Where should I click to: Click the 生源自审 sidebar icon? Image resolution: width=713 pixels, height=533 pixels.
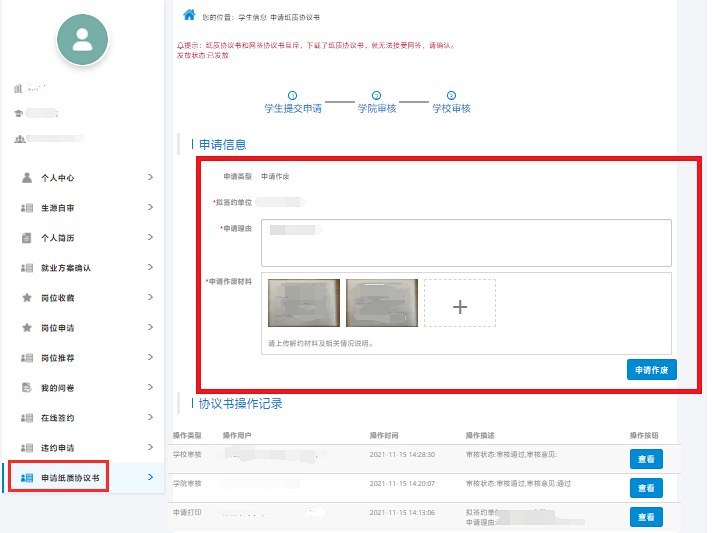[x=27, y=208]
